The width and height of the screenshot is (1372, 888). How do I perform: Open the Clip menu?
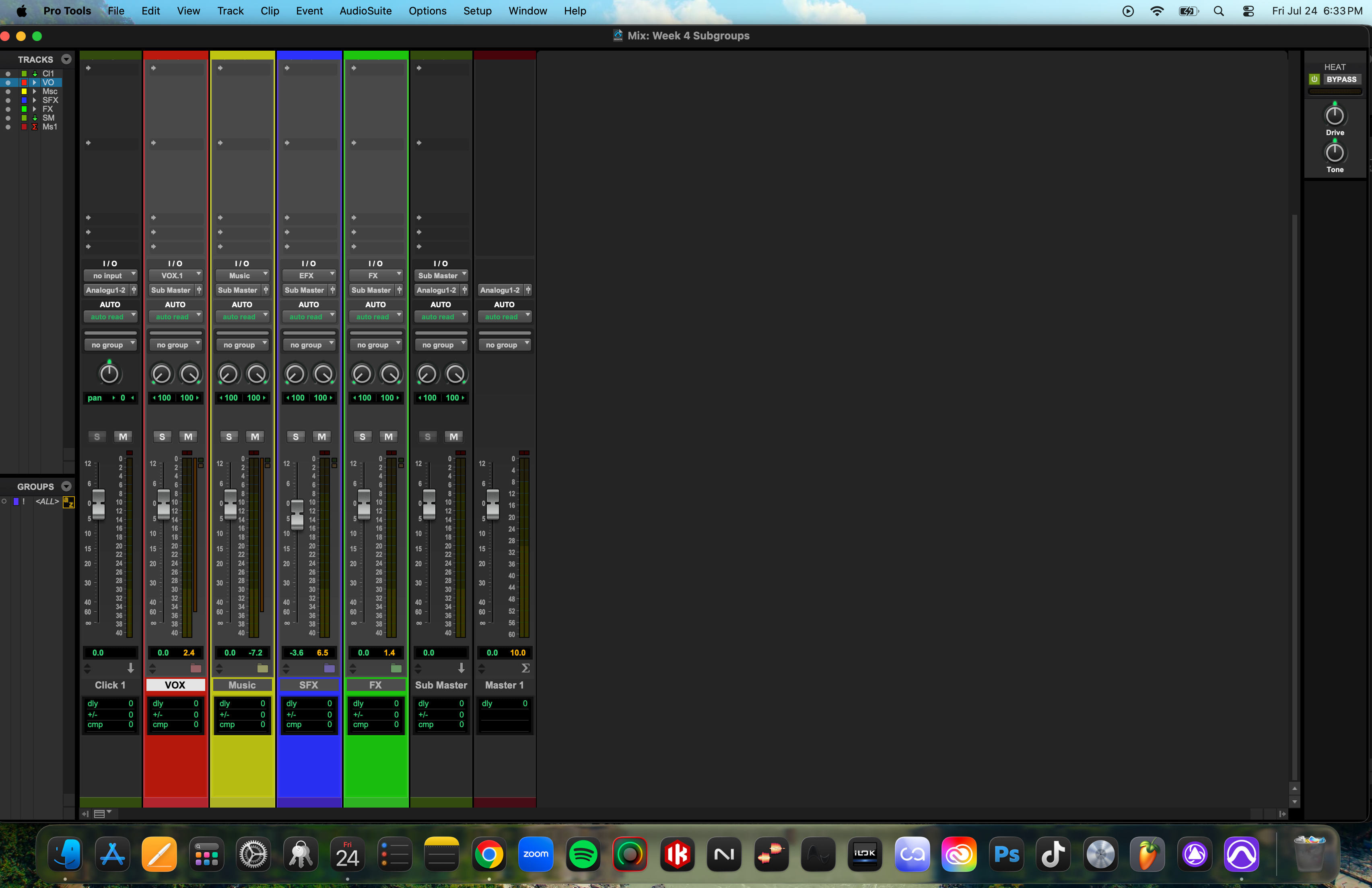point(270,11)
